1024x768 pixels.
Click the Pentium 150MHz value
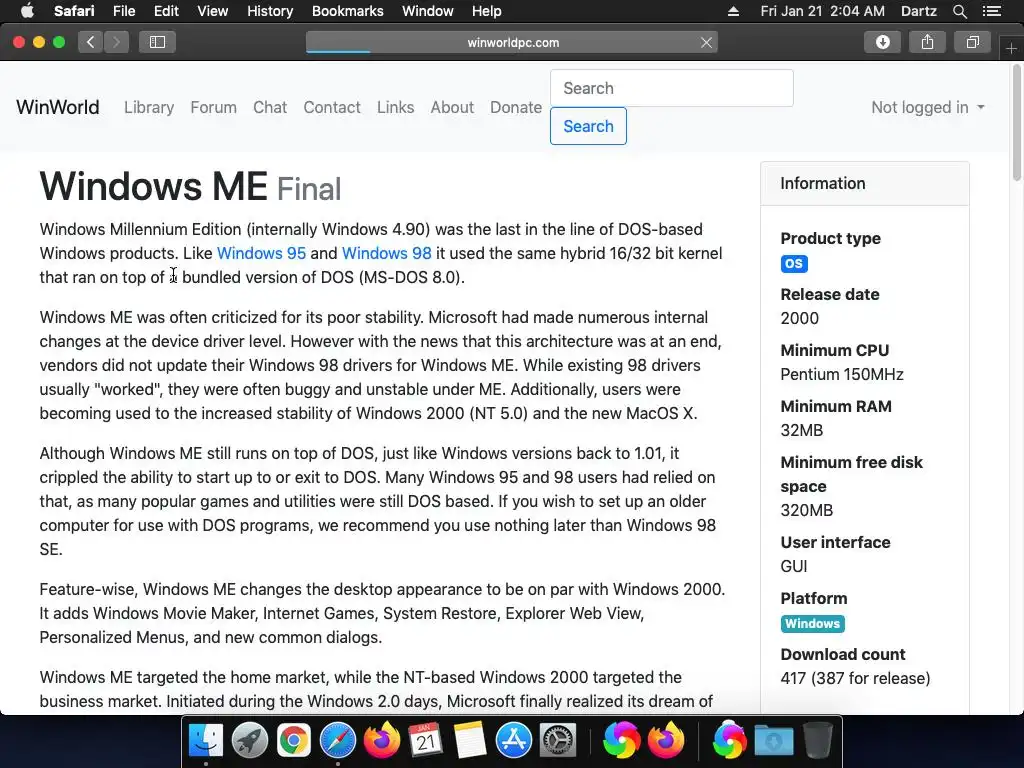[x=842, y=374]
